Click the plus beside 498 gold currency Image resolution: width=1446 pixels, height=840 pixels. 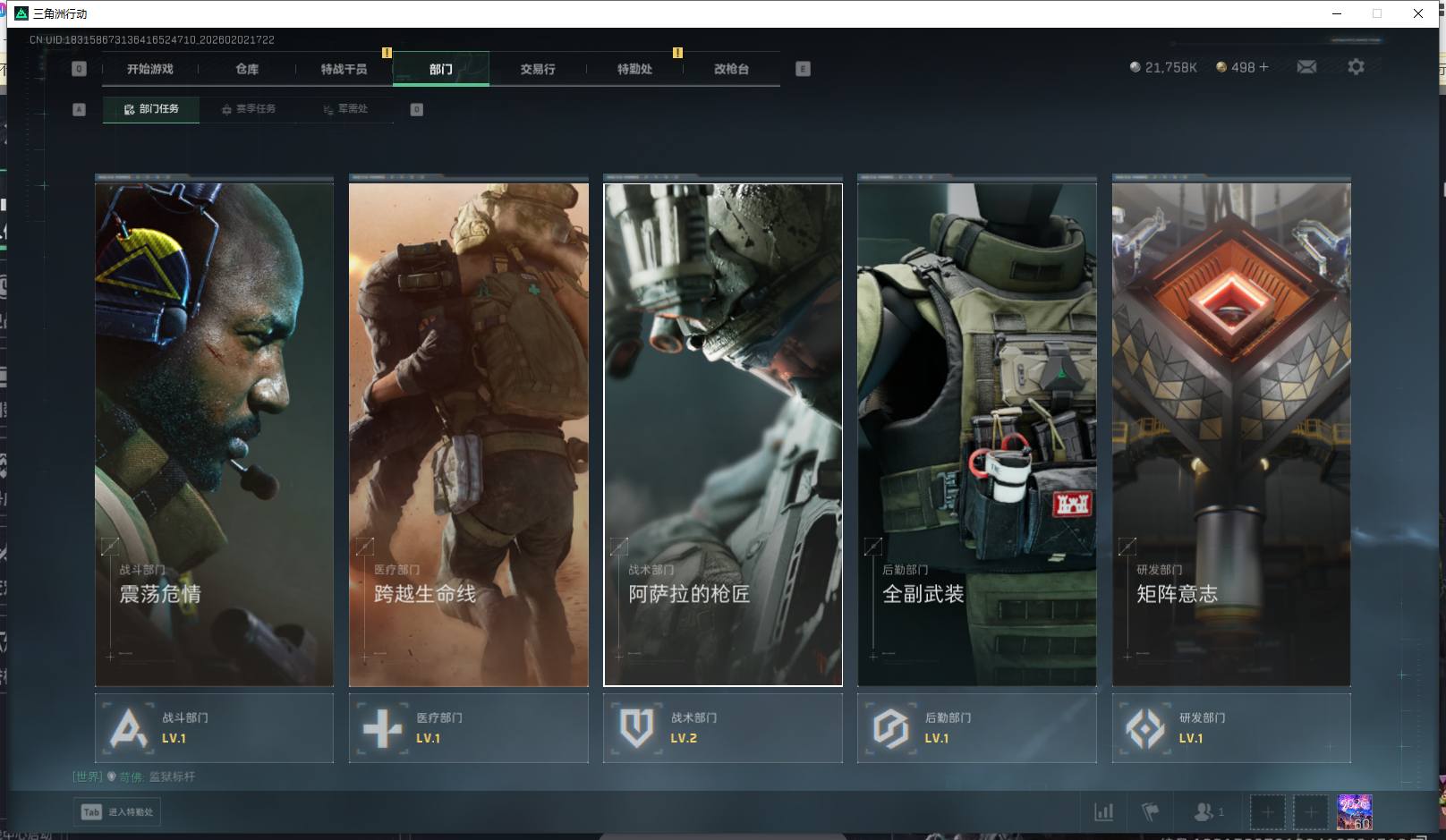[1263, 67]
